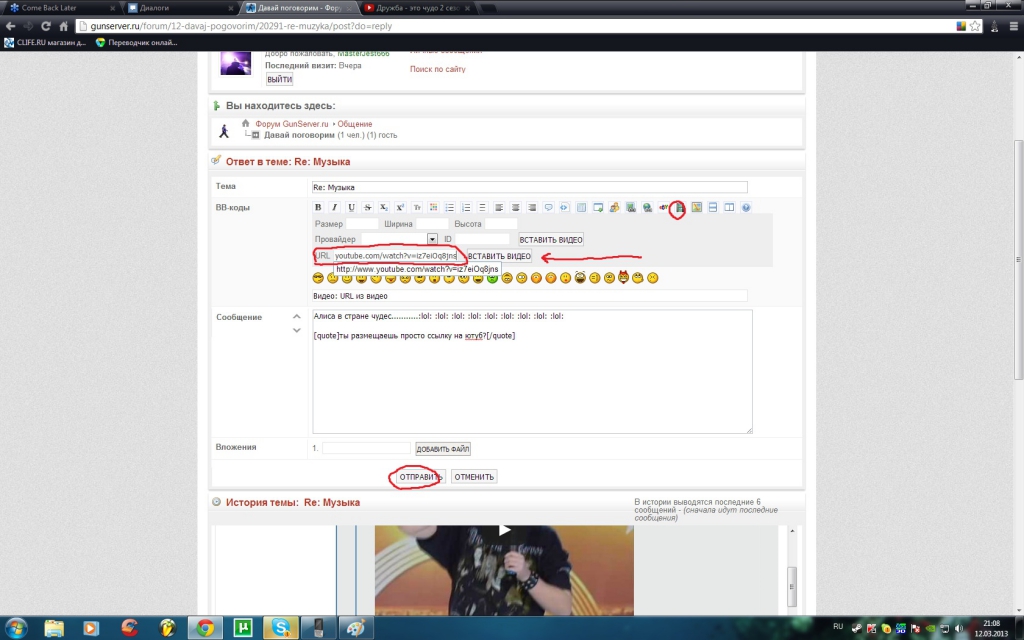Click into the Тема subject field
This screenshot has width=1024, height=640.
pyautogui.click(x=529, y=187)
